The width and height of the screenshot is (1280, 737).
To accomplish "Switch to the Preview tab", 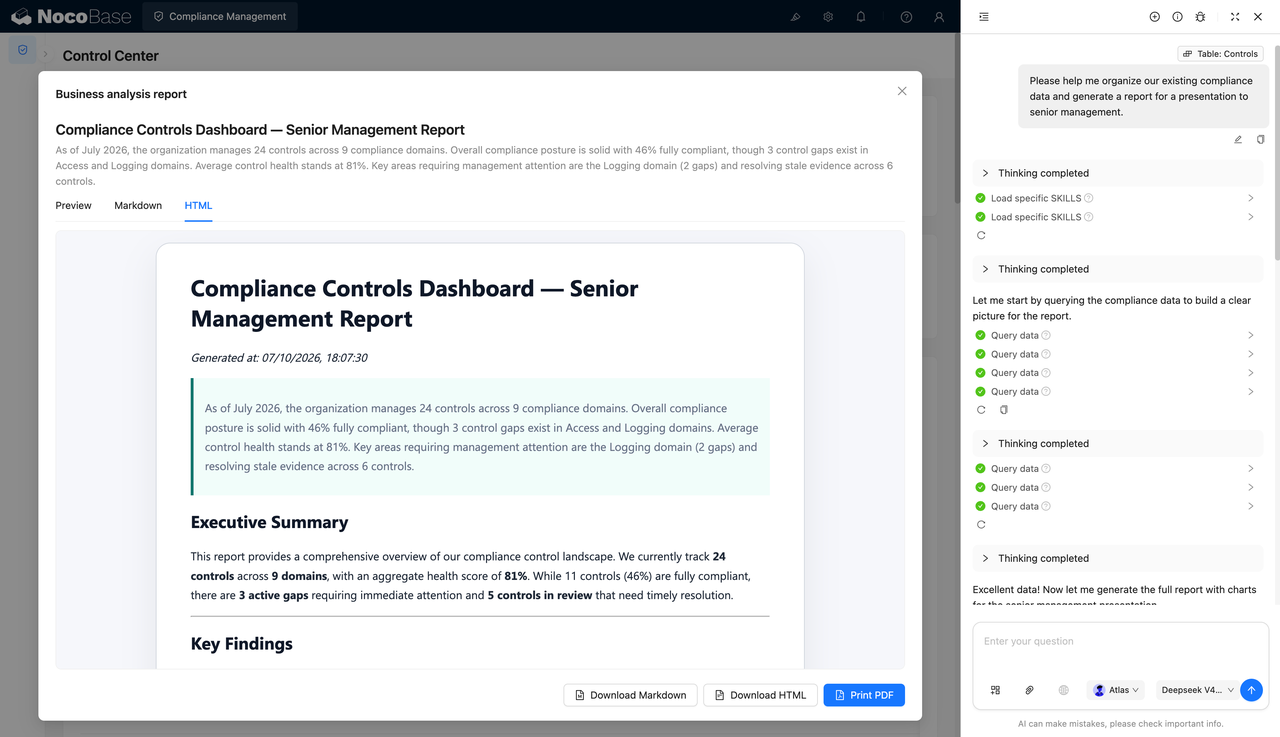I will (73, 205).
